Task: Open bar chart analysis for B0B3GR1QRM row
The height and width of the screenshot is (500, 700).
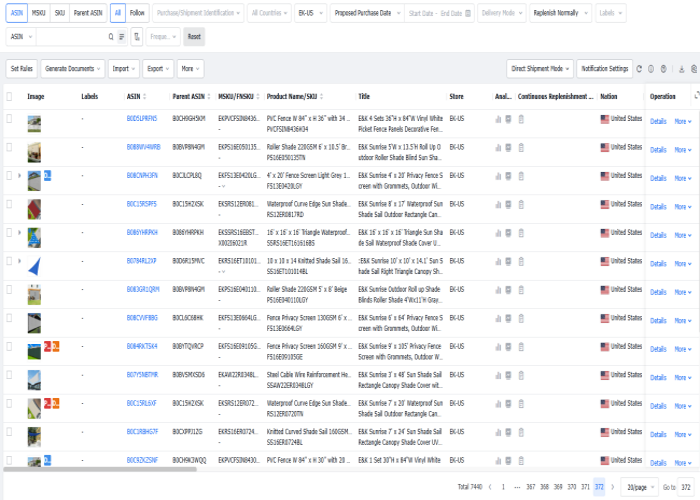Action: click(x=498, y=290)
